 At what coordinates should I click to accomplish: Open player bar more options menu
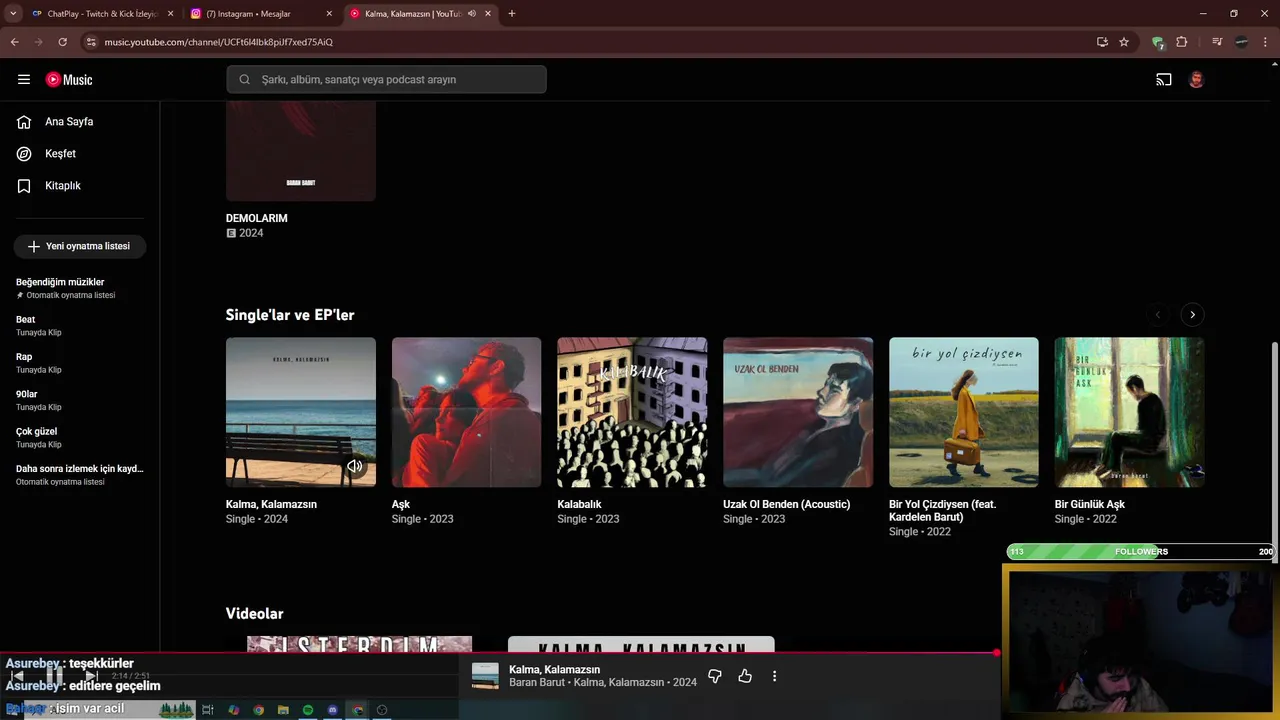pos(774,677)
